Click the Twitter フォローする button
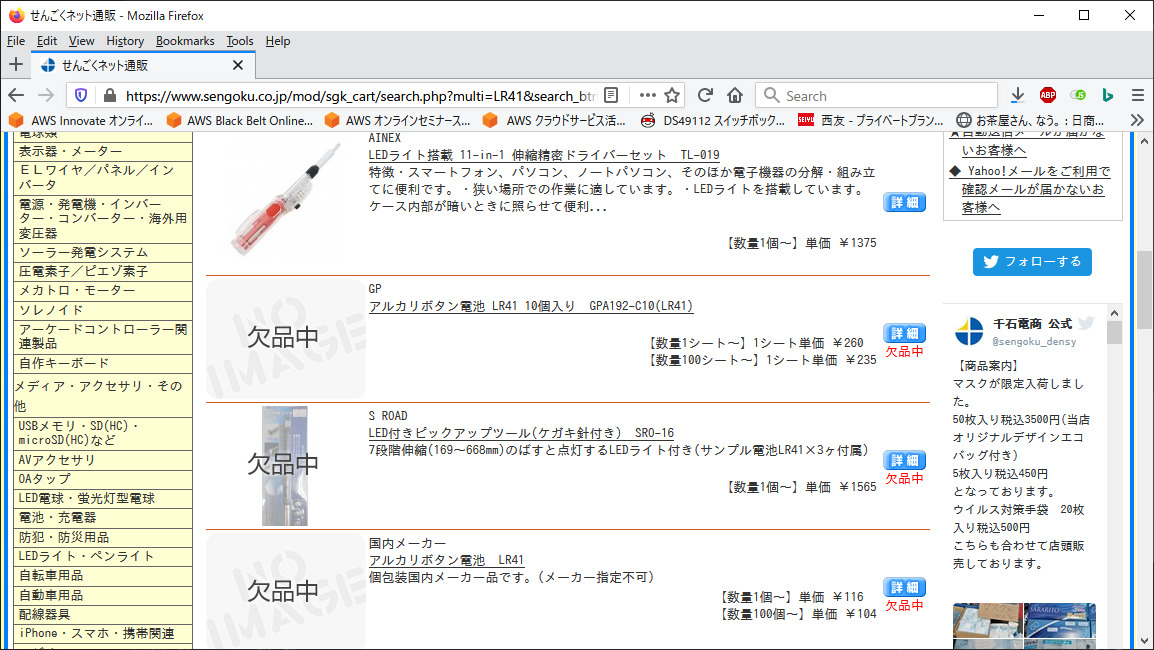 point(1032,261)
